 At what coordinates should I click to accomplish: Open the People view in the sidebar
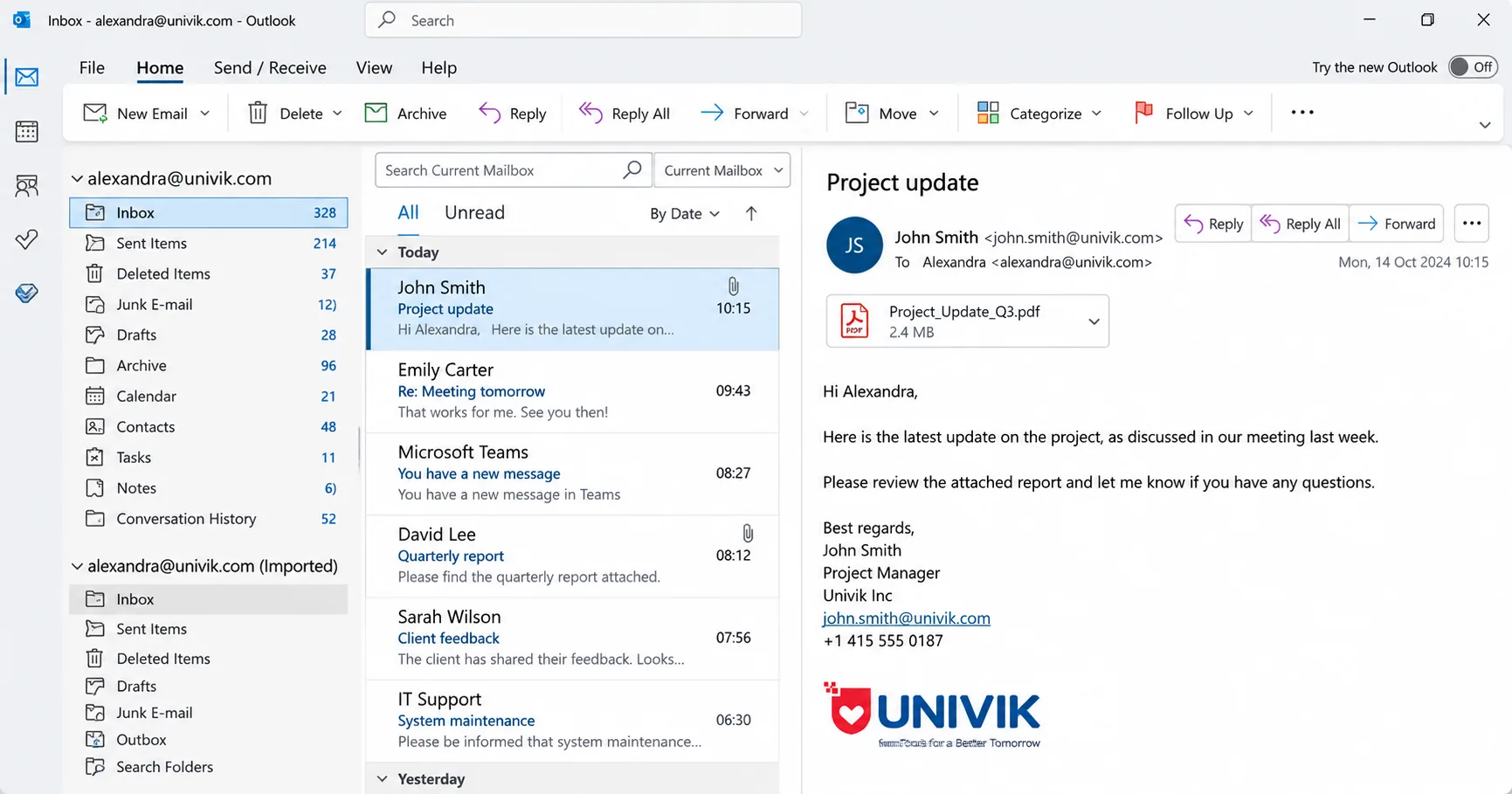27,185
